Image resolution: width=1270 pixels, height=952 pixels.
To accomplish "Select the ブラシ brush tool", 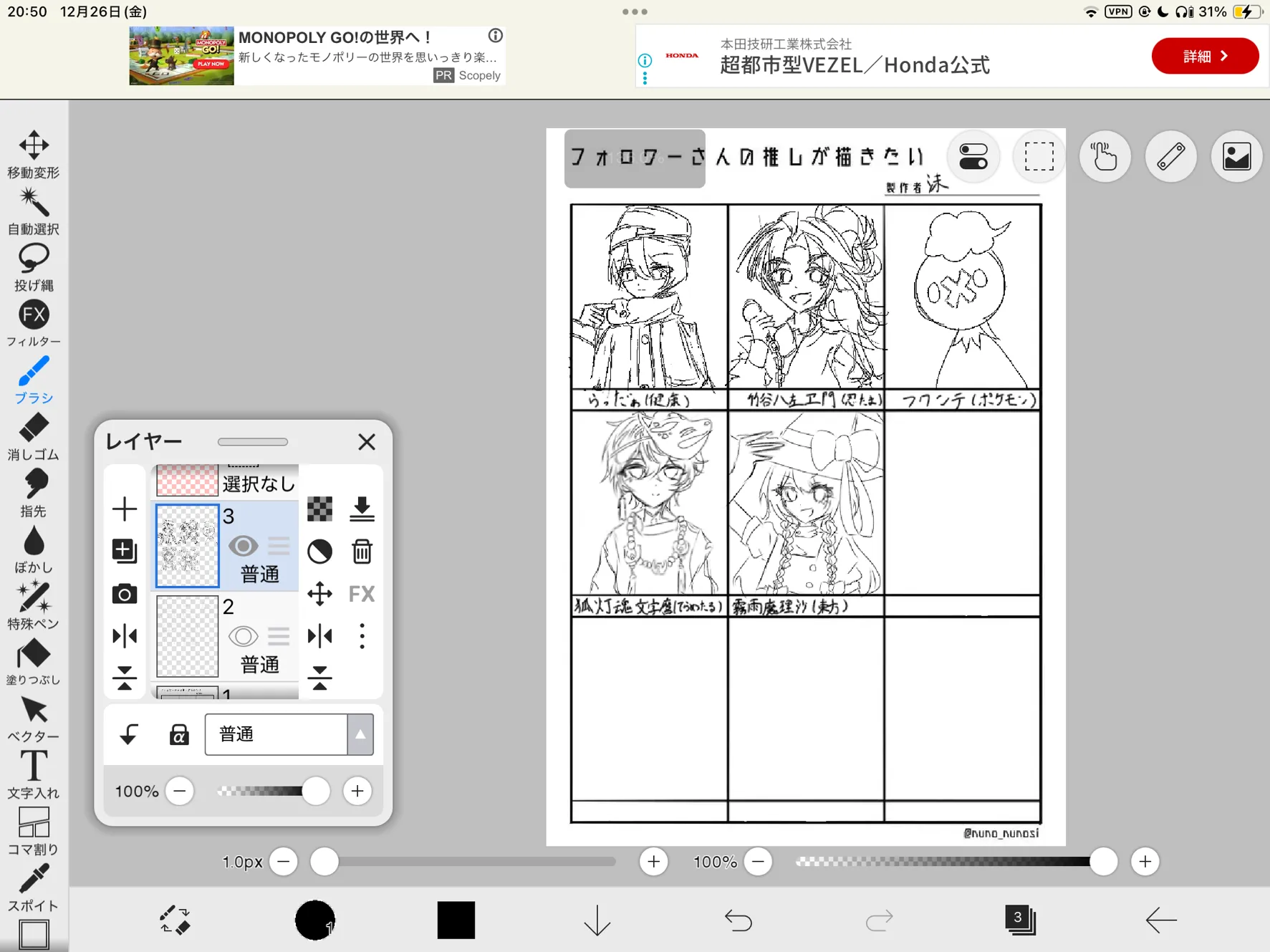I will [x=34, y=380].
